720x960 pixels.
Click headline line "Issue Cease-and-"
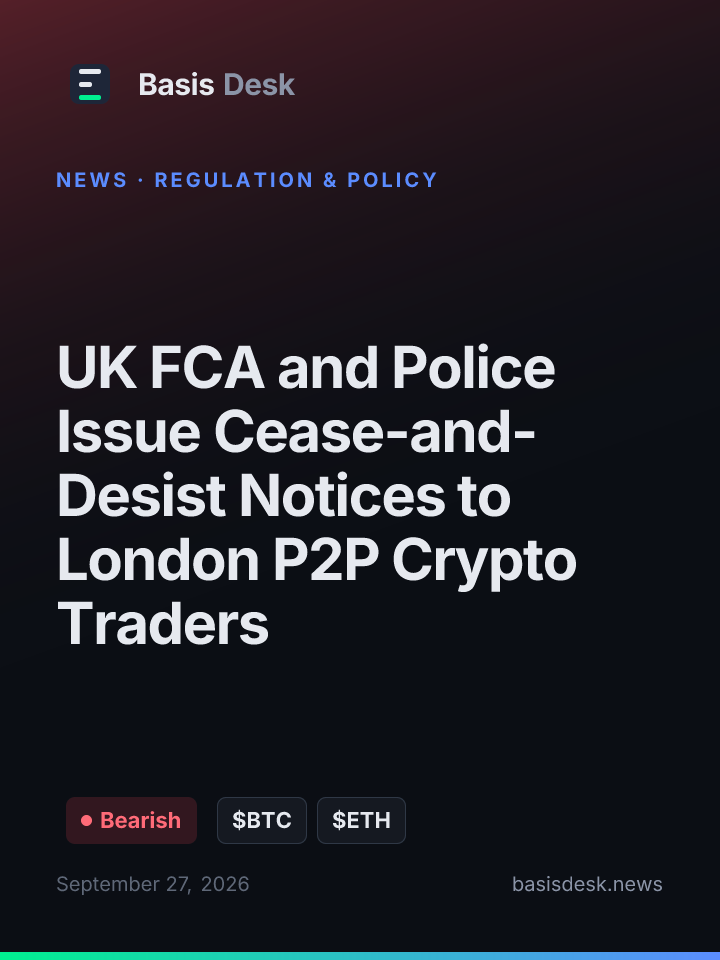pyautogui.click(x=296, y=432)
